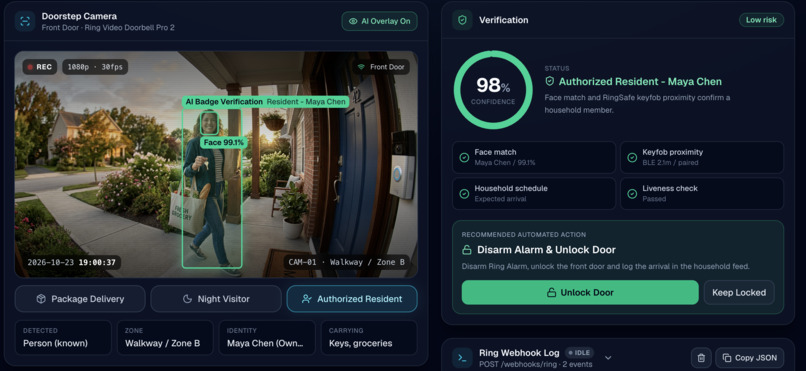Image resolution: width=806 pixels, height=371 pixels.
Task: Click the REC recording indicator badge
Action: coord(40,67)
